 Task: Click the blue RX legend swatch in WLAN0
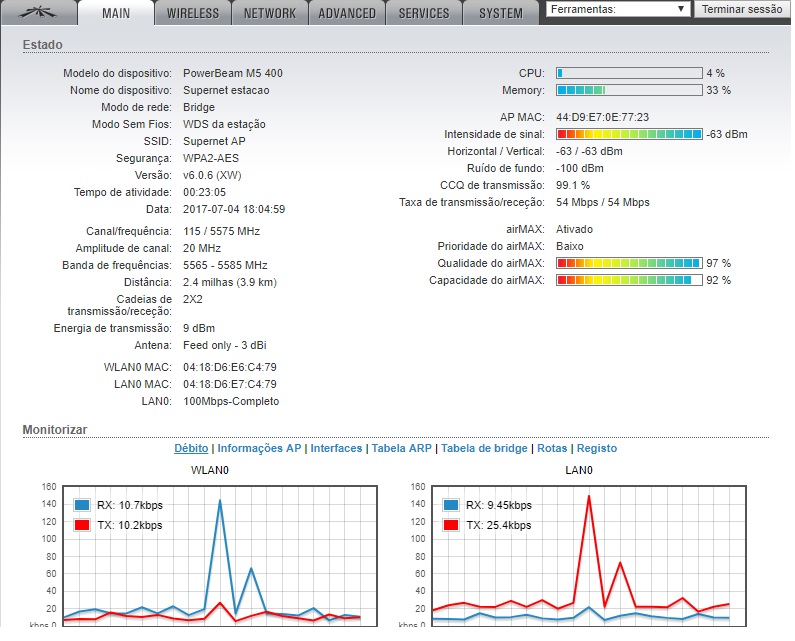pos(82,505)
